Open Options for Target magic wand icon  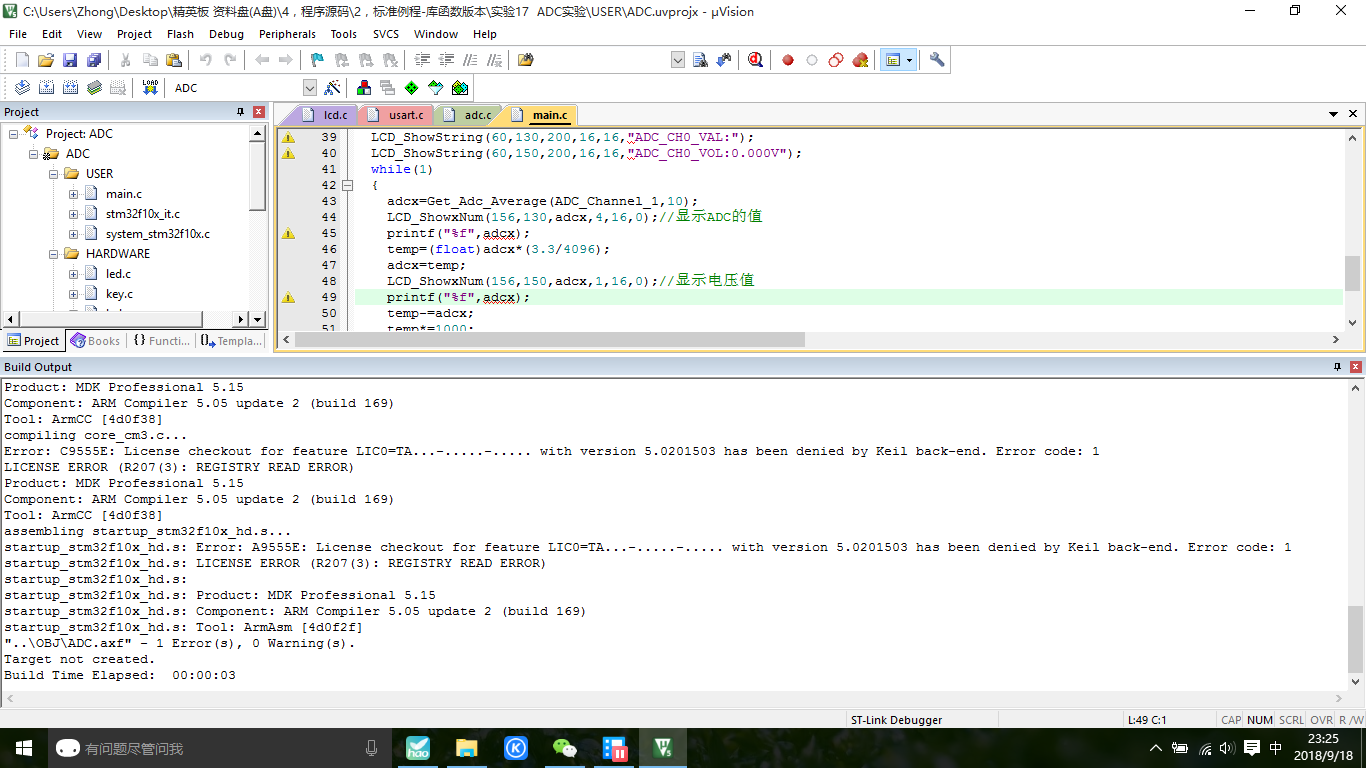point(333,88)
